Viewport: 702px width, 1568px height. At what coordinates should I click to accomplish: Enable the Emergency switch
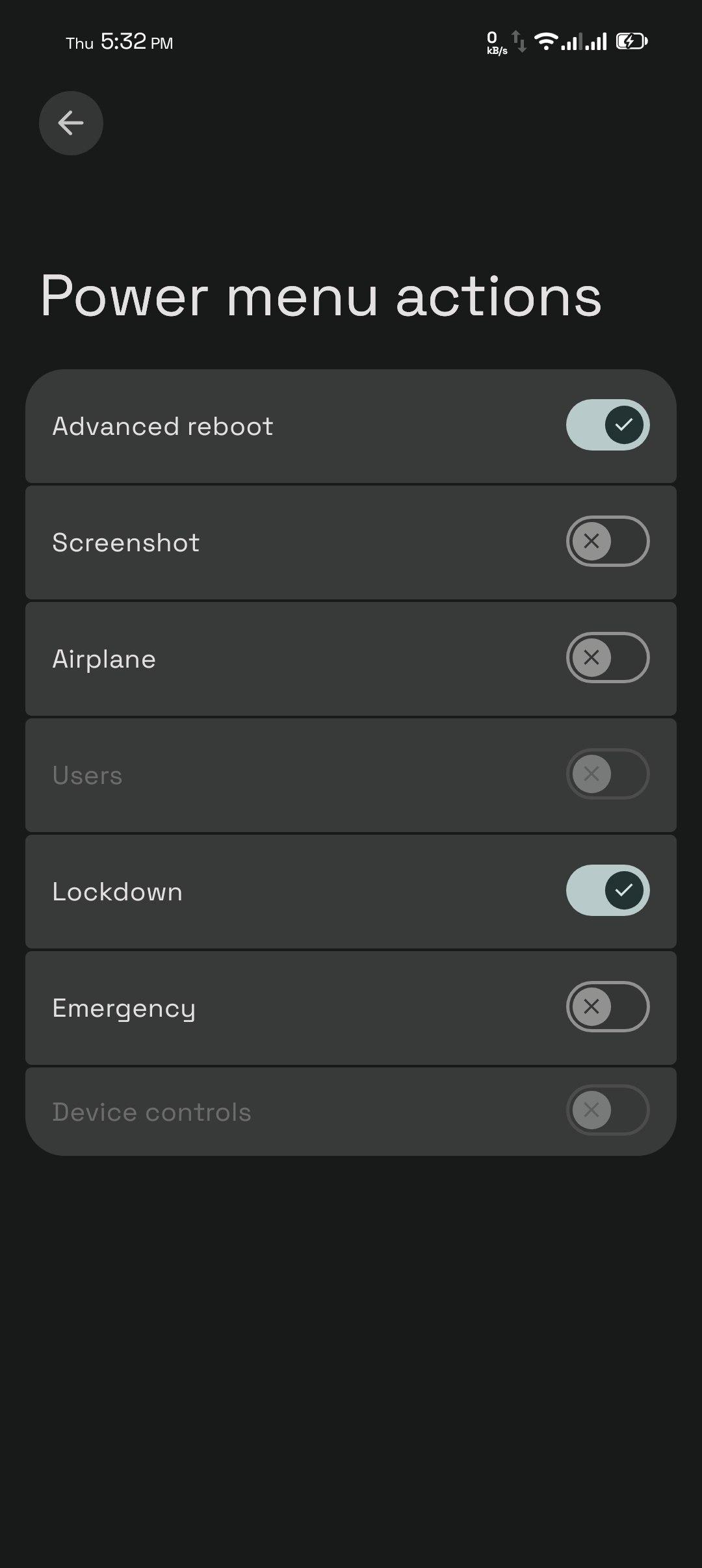point(608,1007)
